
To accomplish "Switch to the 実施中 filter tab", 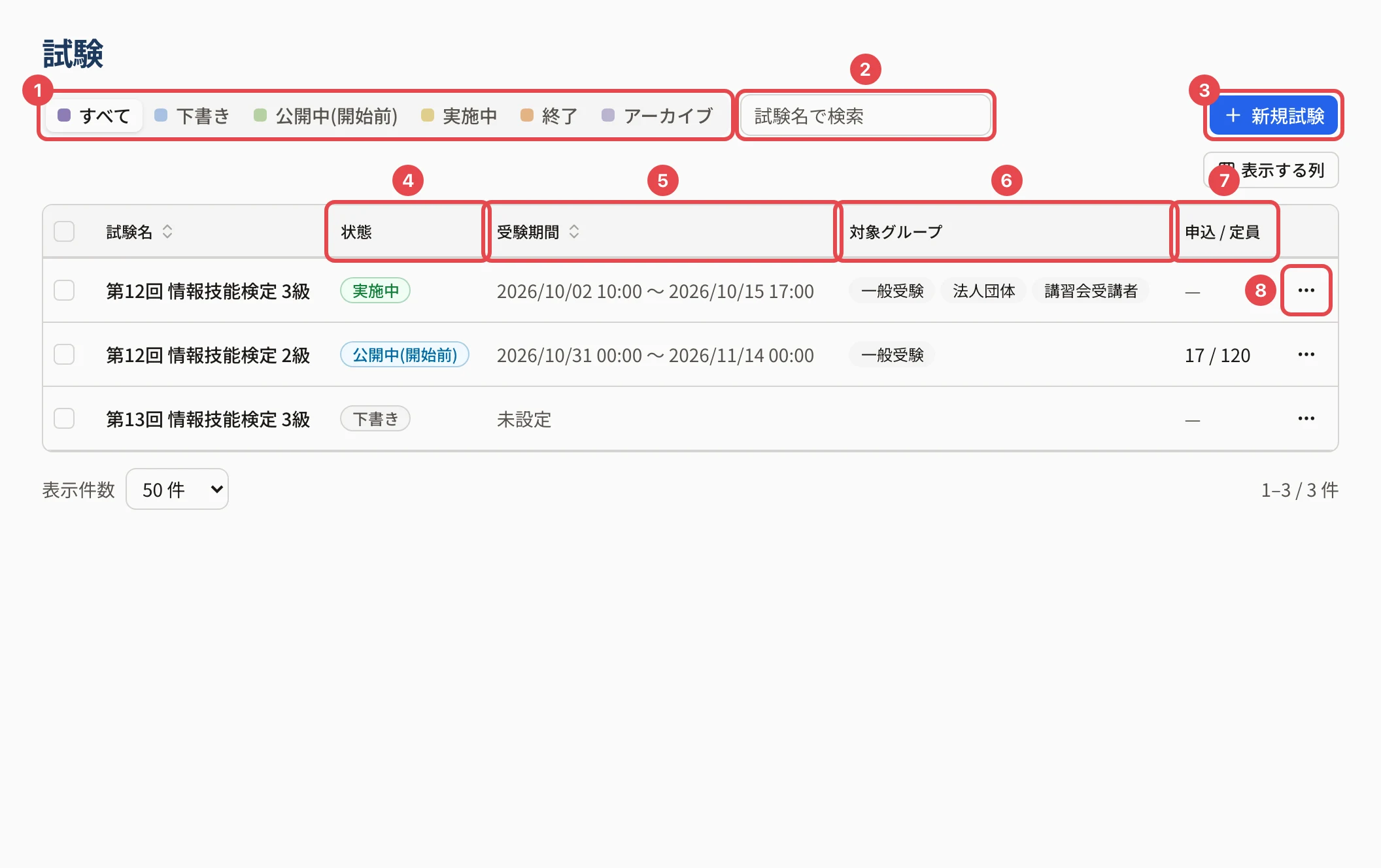I will (459, 116).
